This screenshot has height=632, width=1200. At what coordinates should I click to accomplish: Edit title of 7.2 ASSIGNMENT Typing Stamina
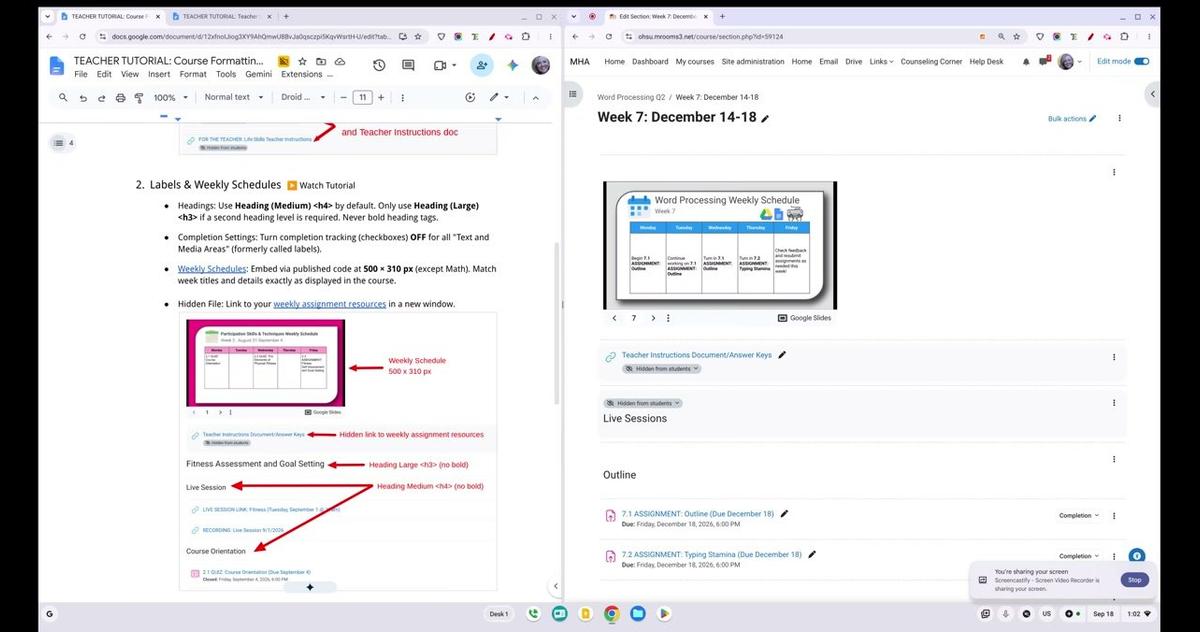[x=812, y=554]
